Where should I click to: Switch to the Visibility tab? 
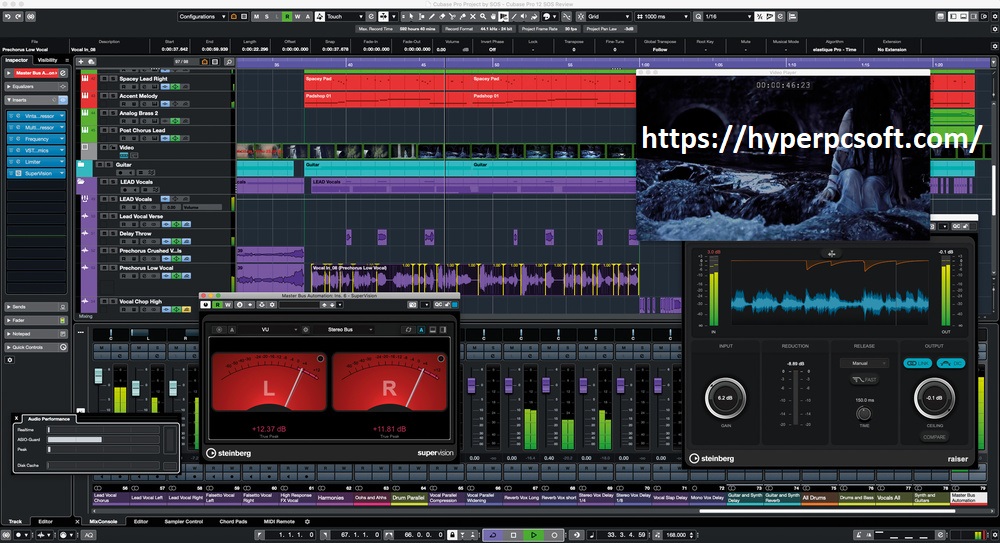[x=47, y=60]
